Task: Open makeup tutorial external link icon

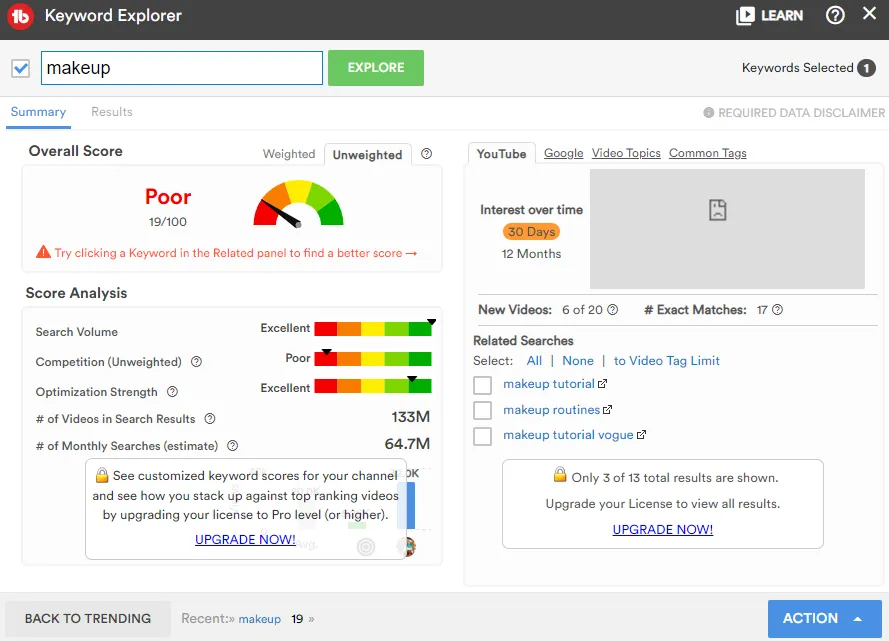Action: (602, 384)
